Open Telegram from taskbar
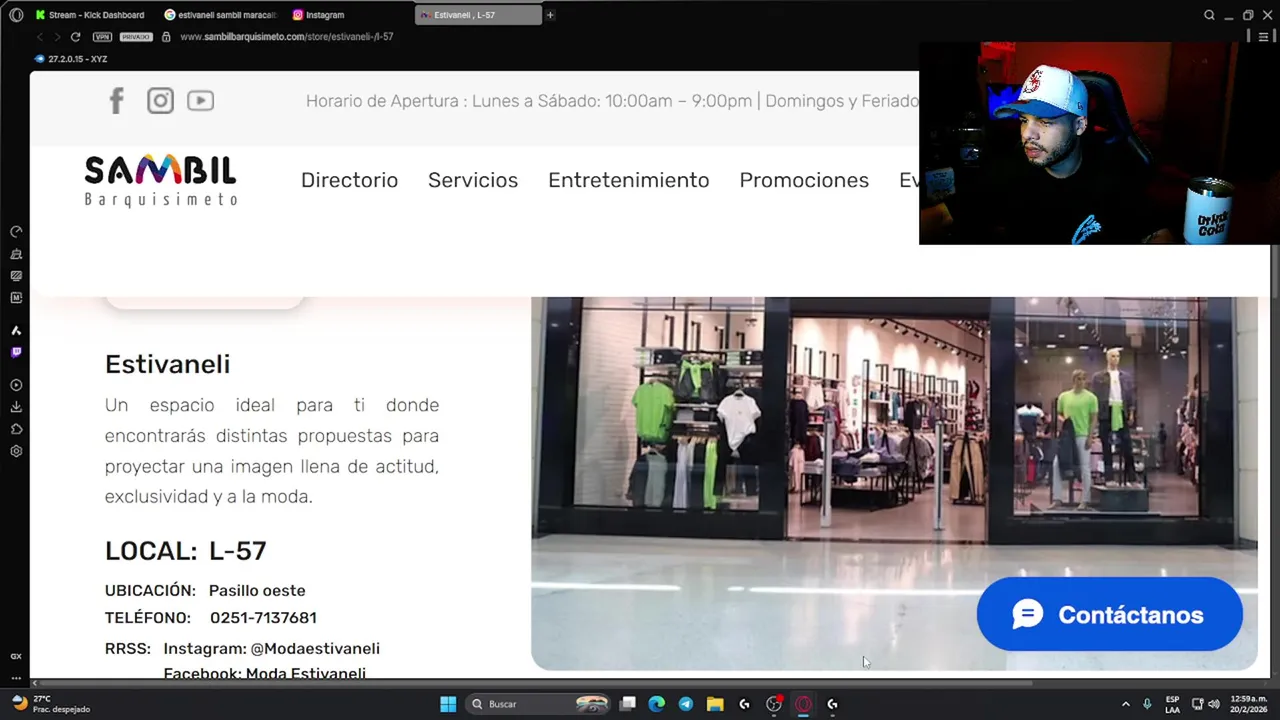1280x720 pixels. coord(685,704)
